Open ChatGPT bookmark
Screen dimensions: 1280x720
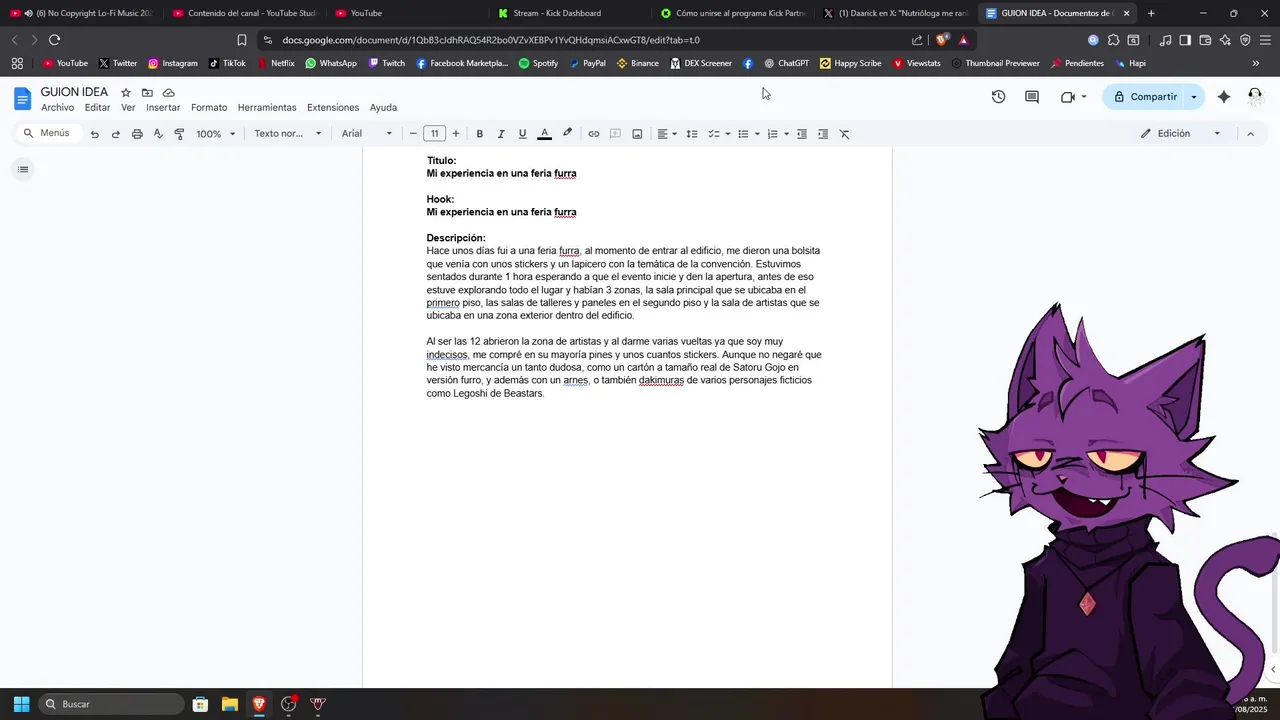point(787,63)
